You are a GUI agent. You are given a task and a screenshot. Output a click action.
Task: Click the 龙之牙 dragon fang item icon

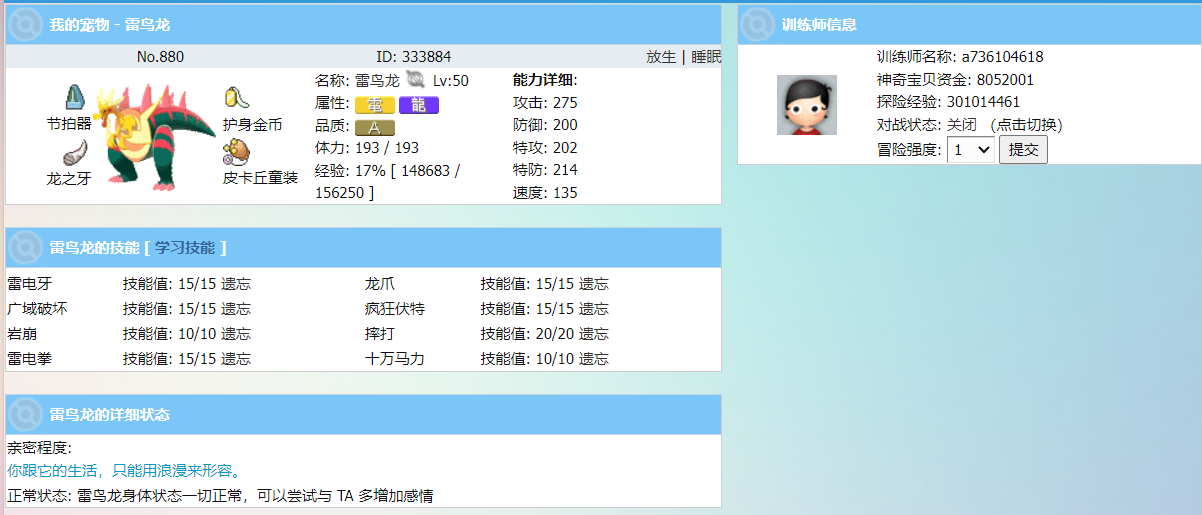coord(75,153)
